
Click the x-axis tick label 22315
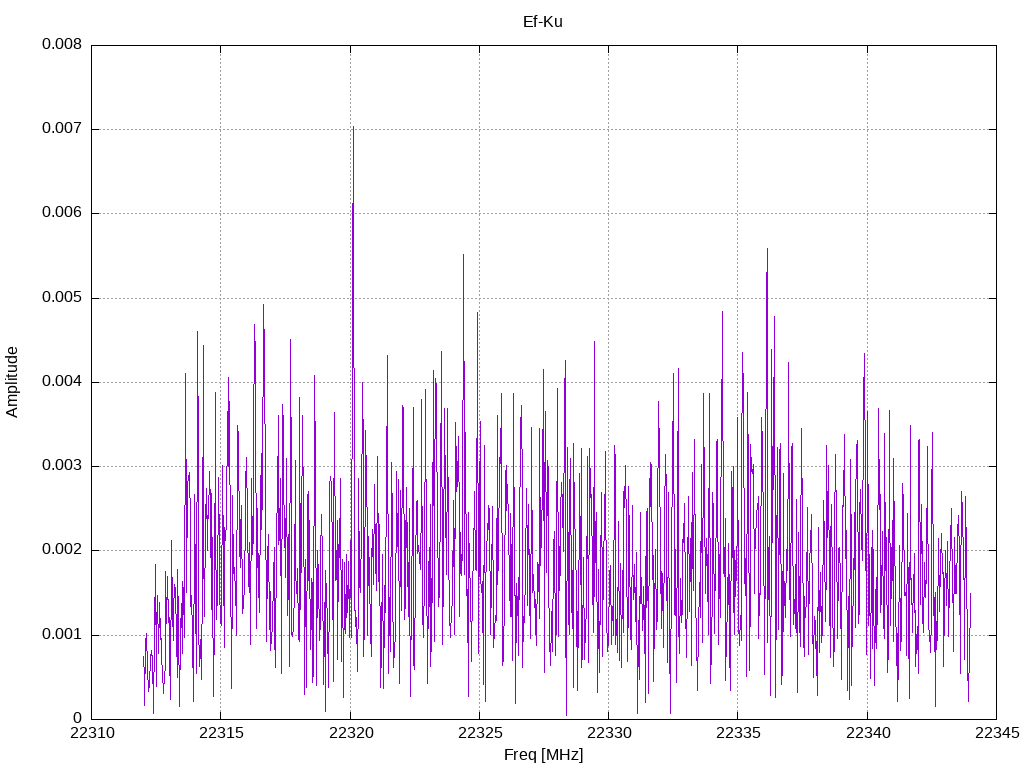point(221,733)
